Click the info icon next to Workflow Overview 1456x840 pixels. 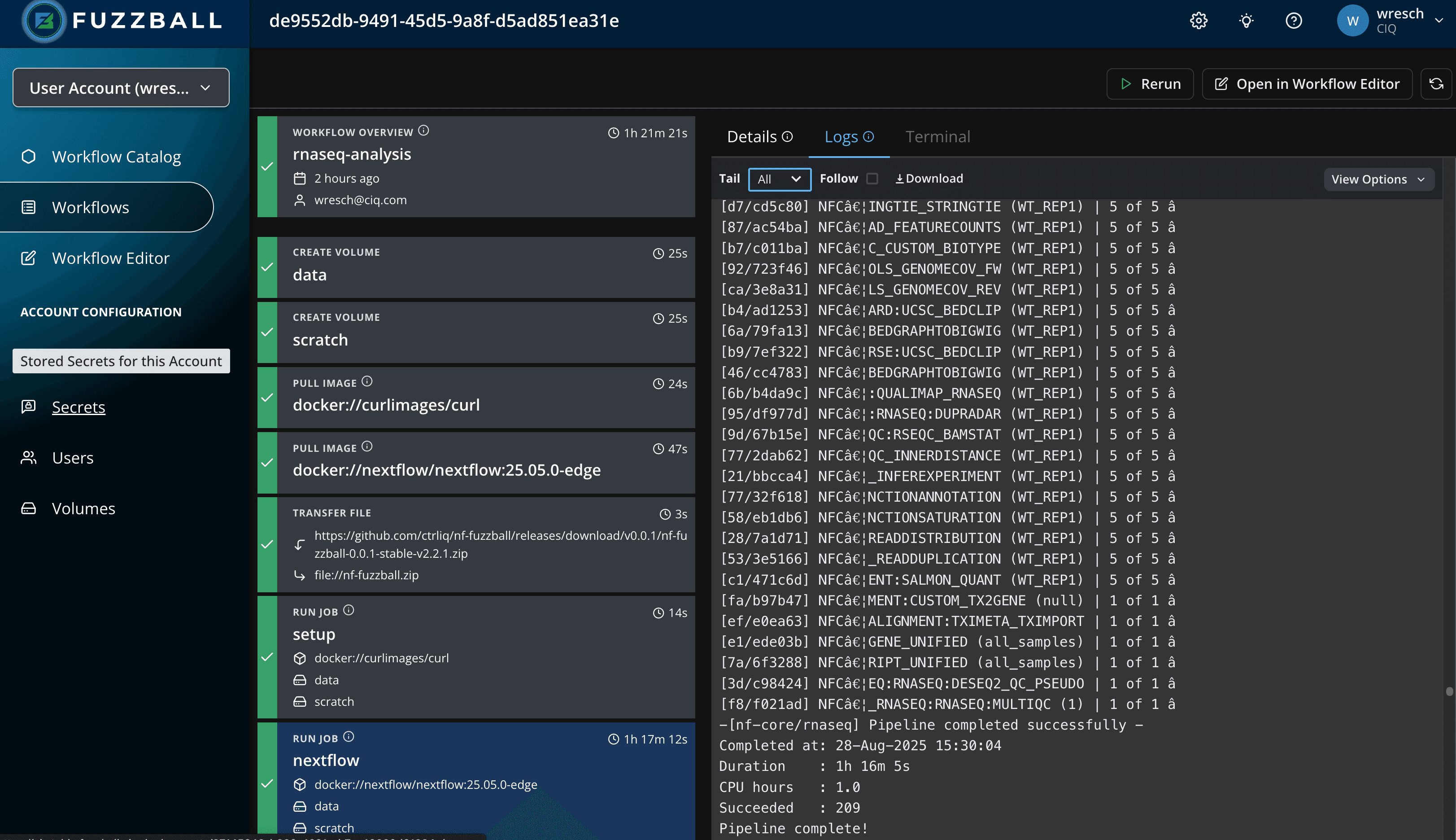pyautogui.click(x=424, y=131)
